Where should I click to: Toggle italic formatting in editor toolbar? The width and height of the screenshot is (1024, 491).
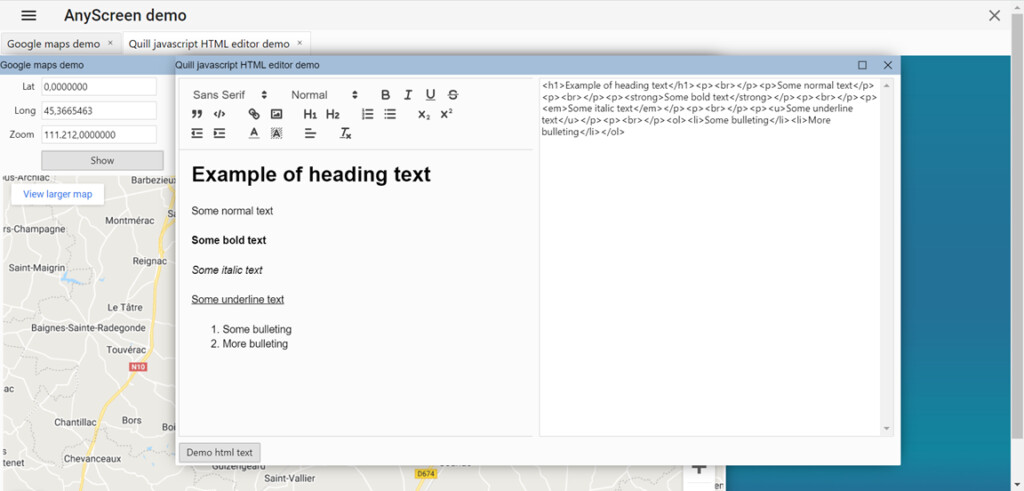click(408, 95)
